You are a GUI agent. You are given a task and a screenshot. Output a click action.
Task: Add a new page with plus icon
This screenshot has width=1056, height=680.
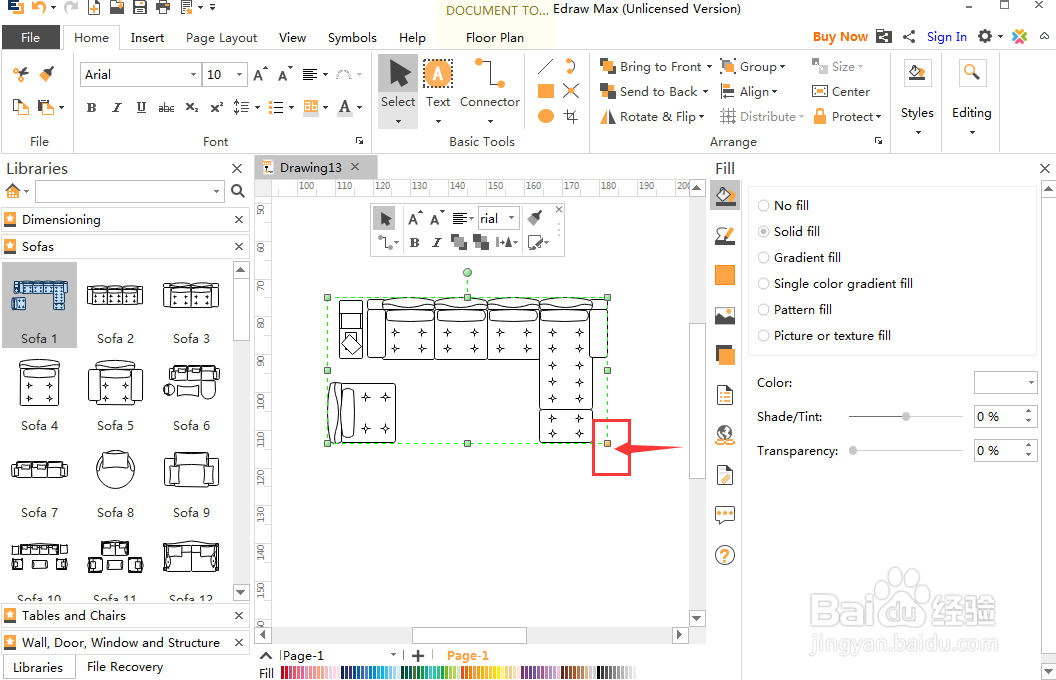tap(418, 655)
